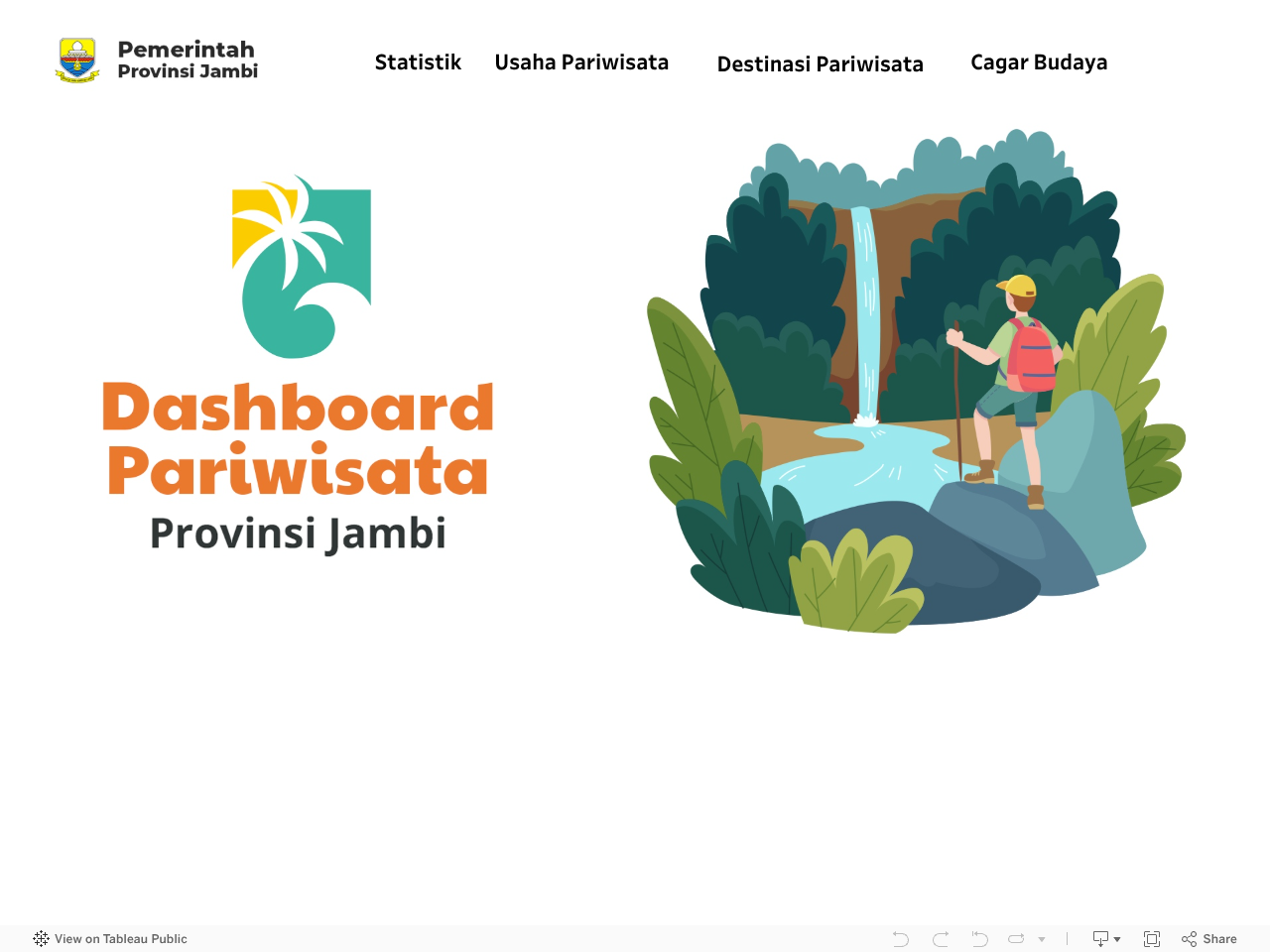1270x952 pixels.
Task: Click the Revert (reset view) icon
Action: click(979, 939)
